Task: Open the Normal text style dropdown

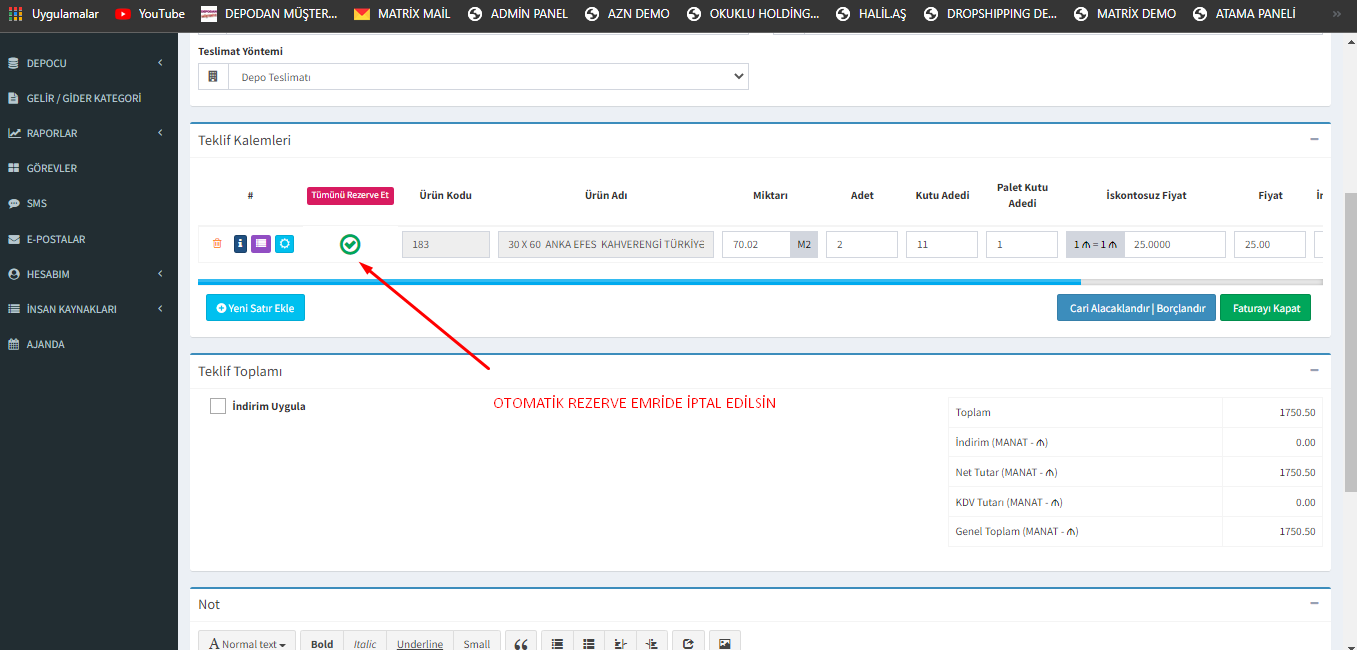Action: (x=247, y=643)
